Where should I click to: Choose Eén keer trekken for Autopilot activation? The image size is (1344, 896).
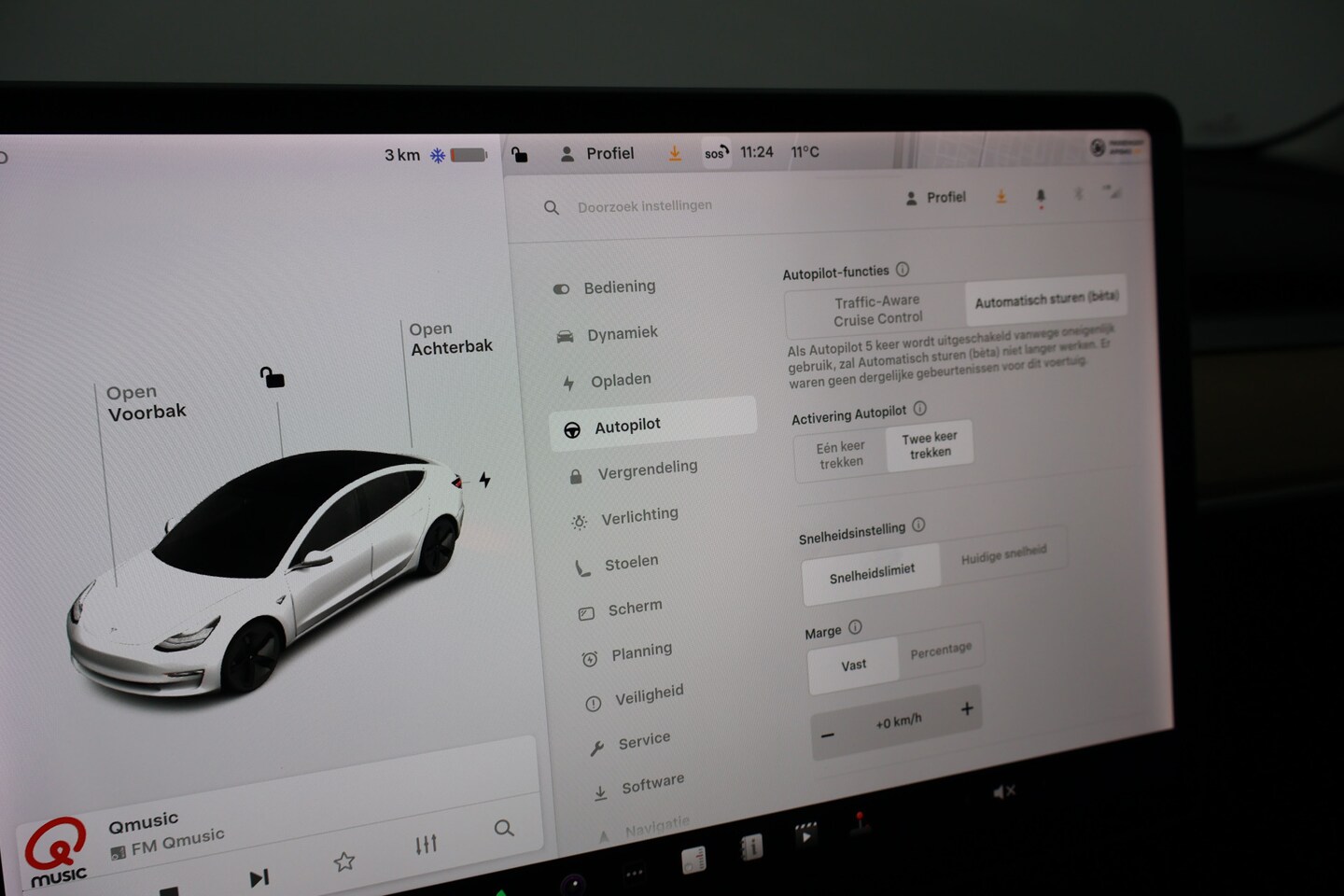[841, 455]
